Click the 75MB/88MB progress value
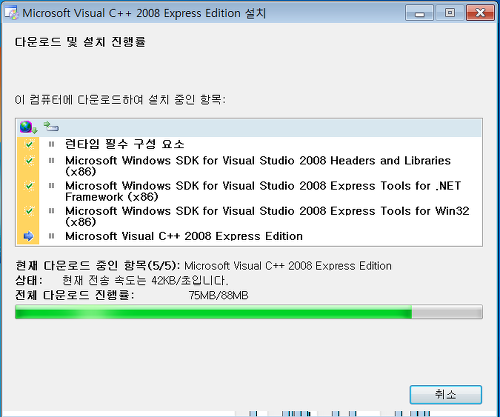 pyautogui.click(x=218, y=295)
